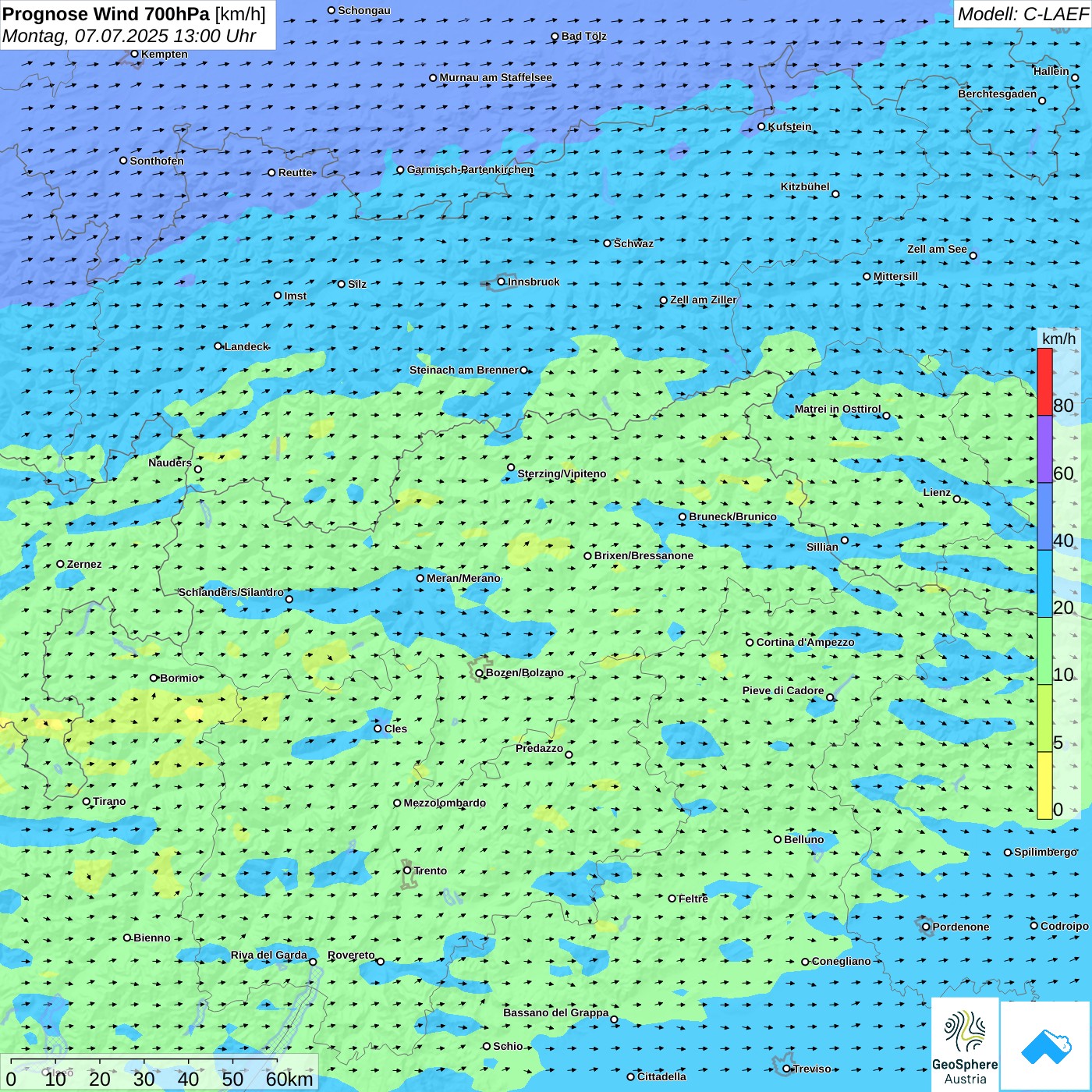Viewport: 1092px width, 1092px height.
Task: Click the Garmisch-Partenkirchen marker circle
Action: (x=400, y=170)
